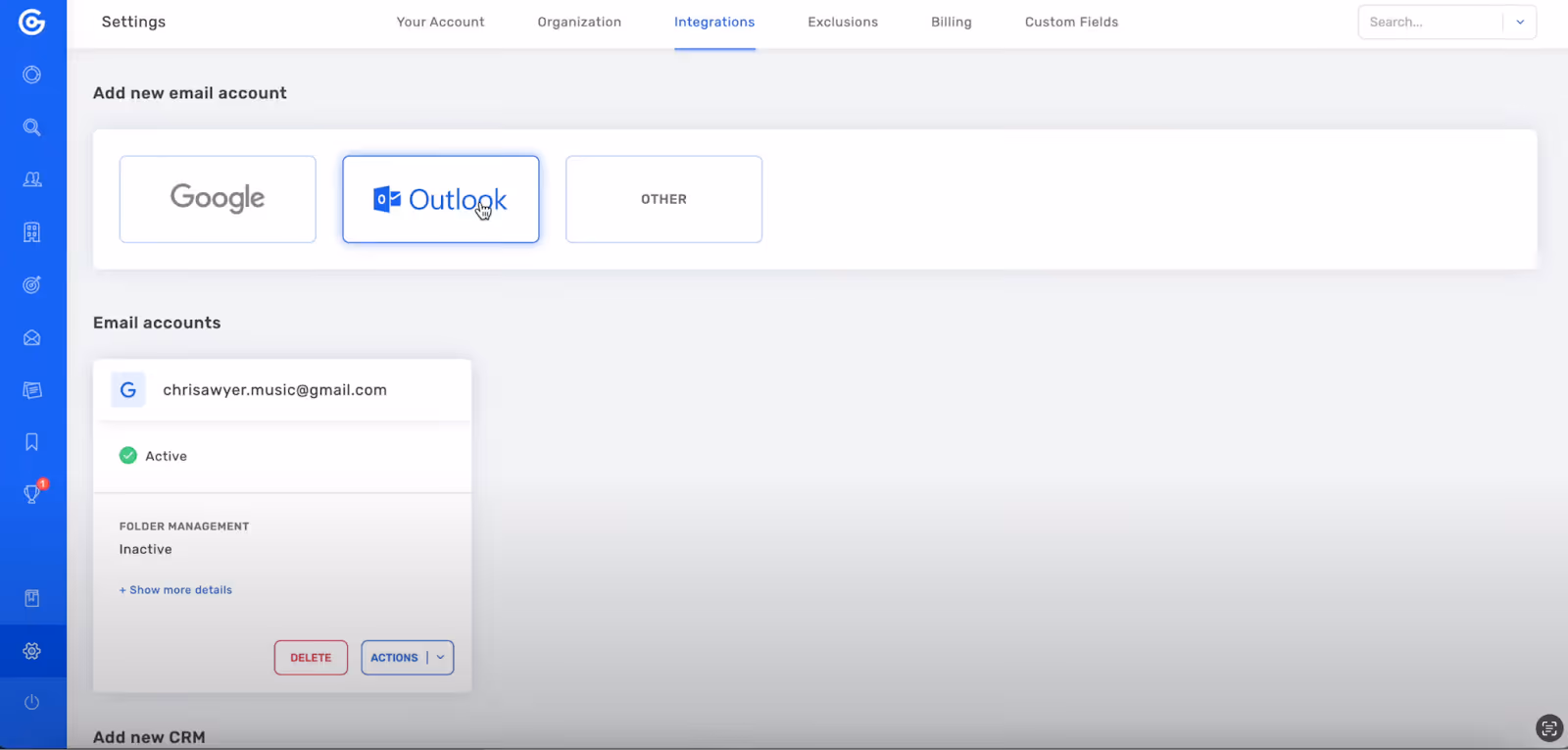Open the Your Account tab
The height and width of the screenshot is (750, 1568).
coord(440,22)
